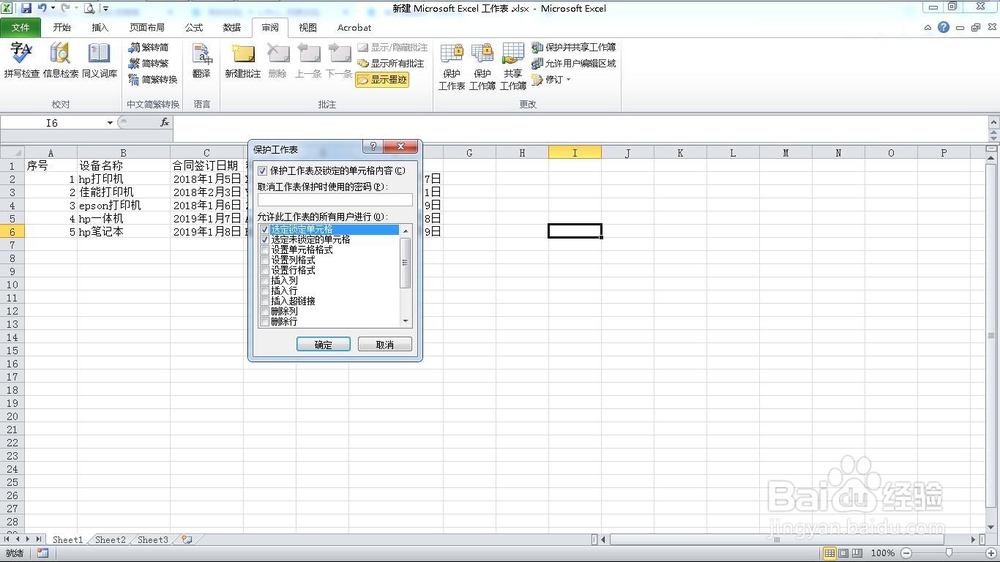Click zoom out minus button
This screenshot has width=1000, height=562.
pos(906,553)
